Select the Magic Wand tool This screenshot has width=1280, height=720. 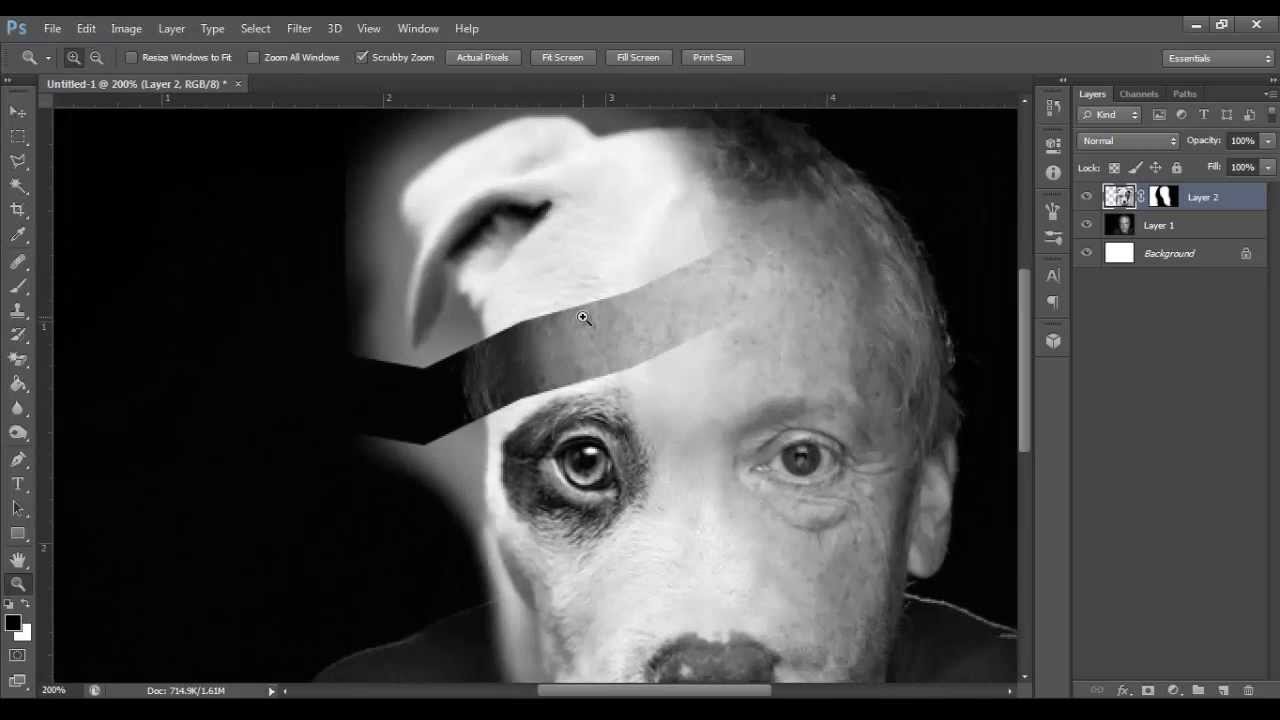[x=18, y=186]
